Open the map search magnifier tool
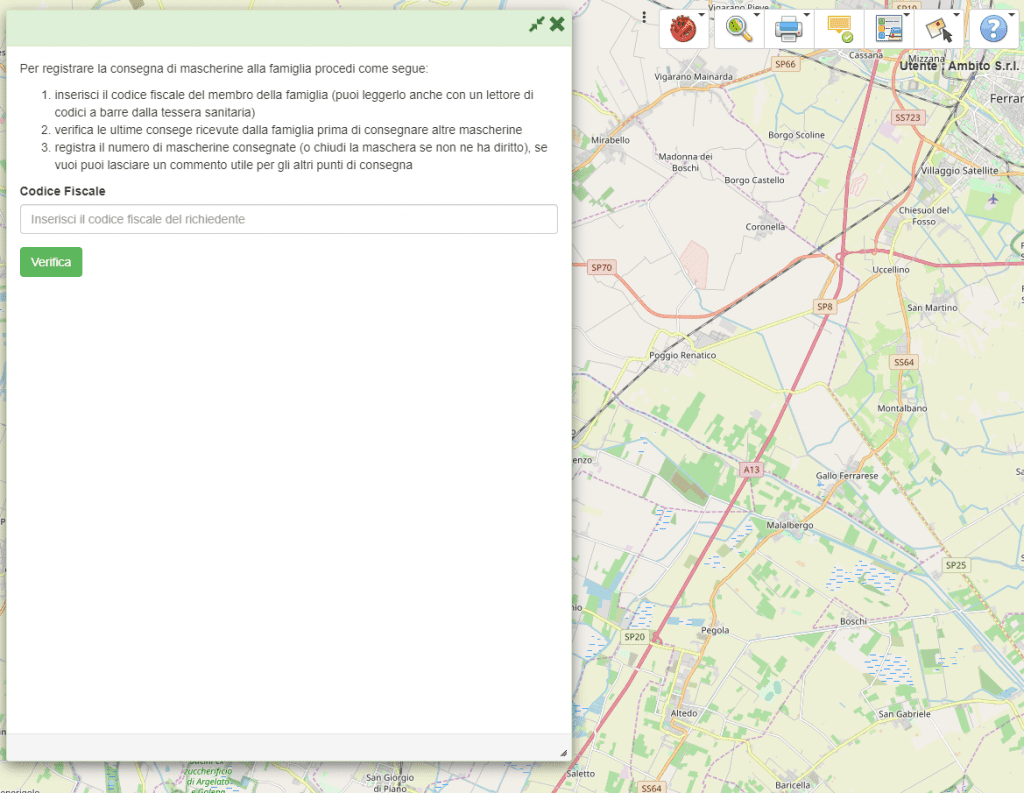The image size is (1024, 793). (x=738, y=29)
